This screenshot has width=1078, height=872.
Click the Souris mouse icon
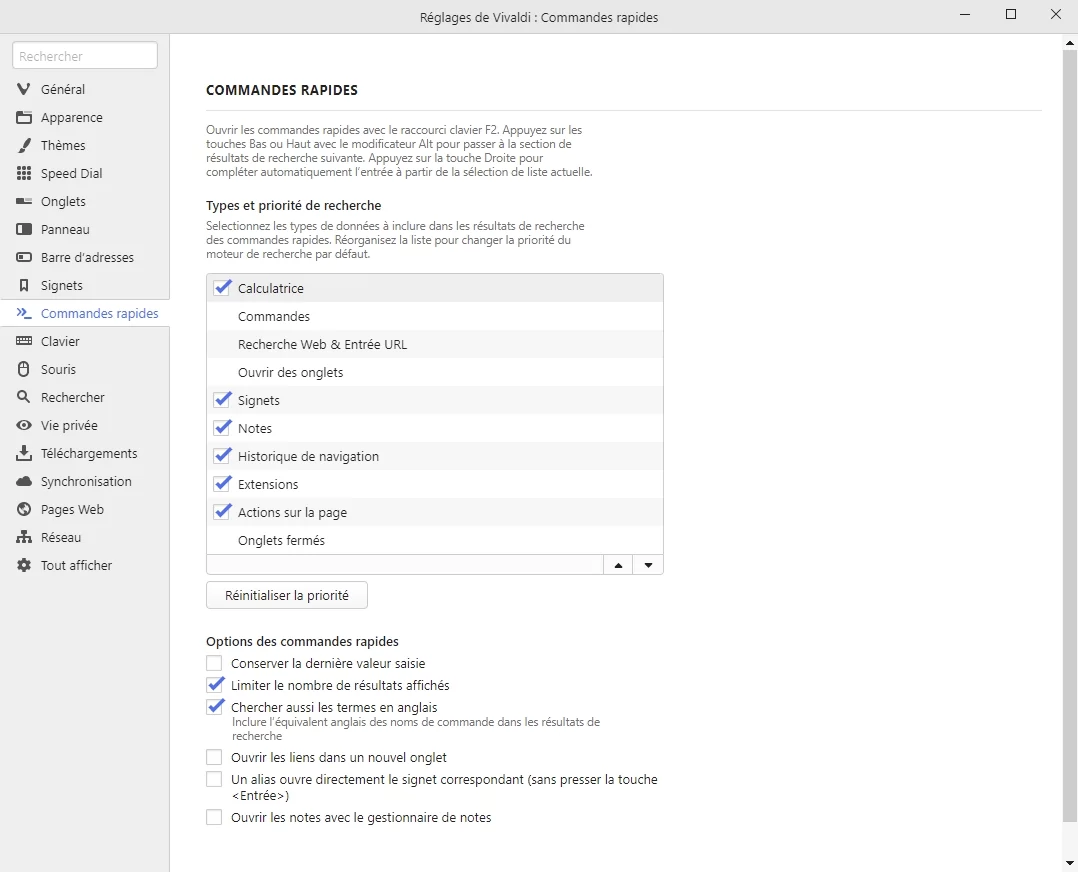(x=23, y=369)
